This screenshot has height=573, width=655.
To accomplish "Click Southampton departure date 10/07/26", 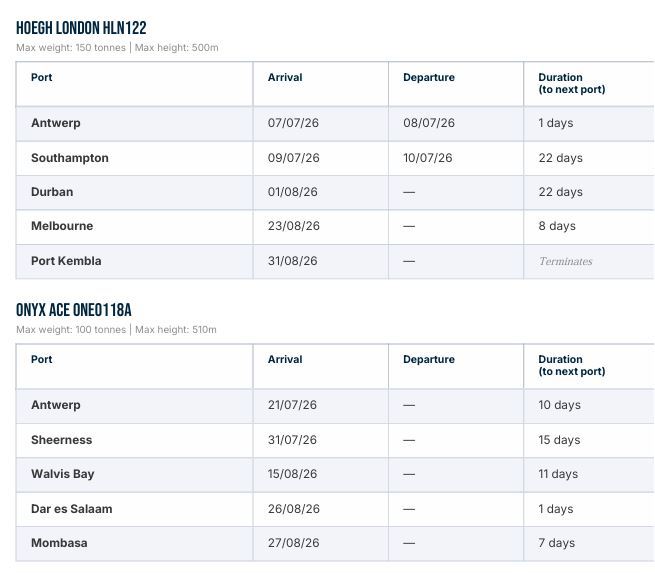I will (x=428, y=158).
